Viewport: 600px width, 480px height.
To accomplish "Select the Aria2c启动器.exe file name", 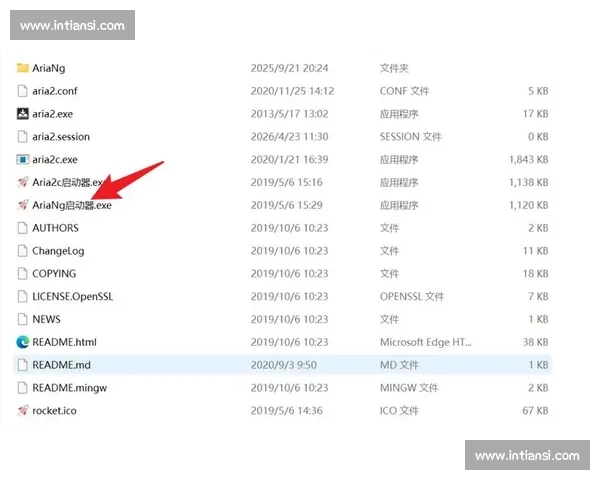I will pos(68,182).
